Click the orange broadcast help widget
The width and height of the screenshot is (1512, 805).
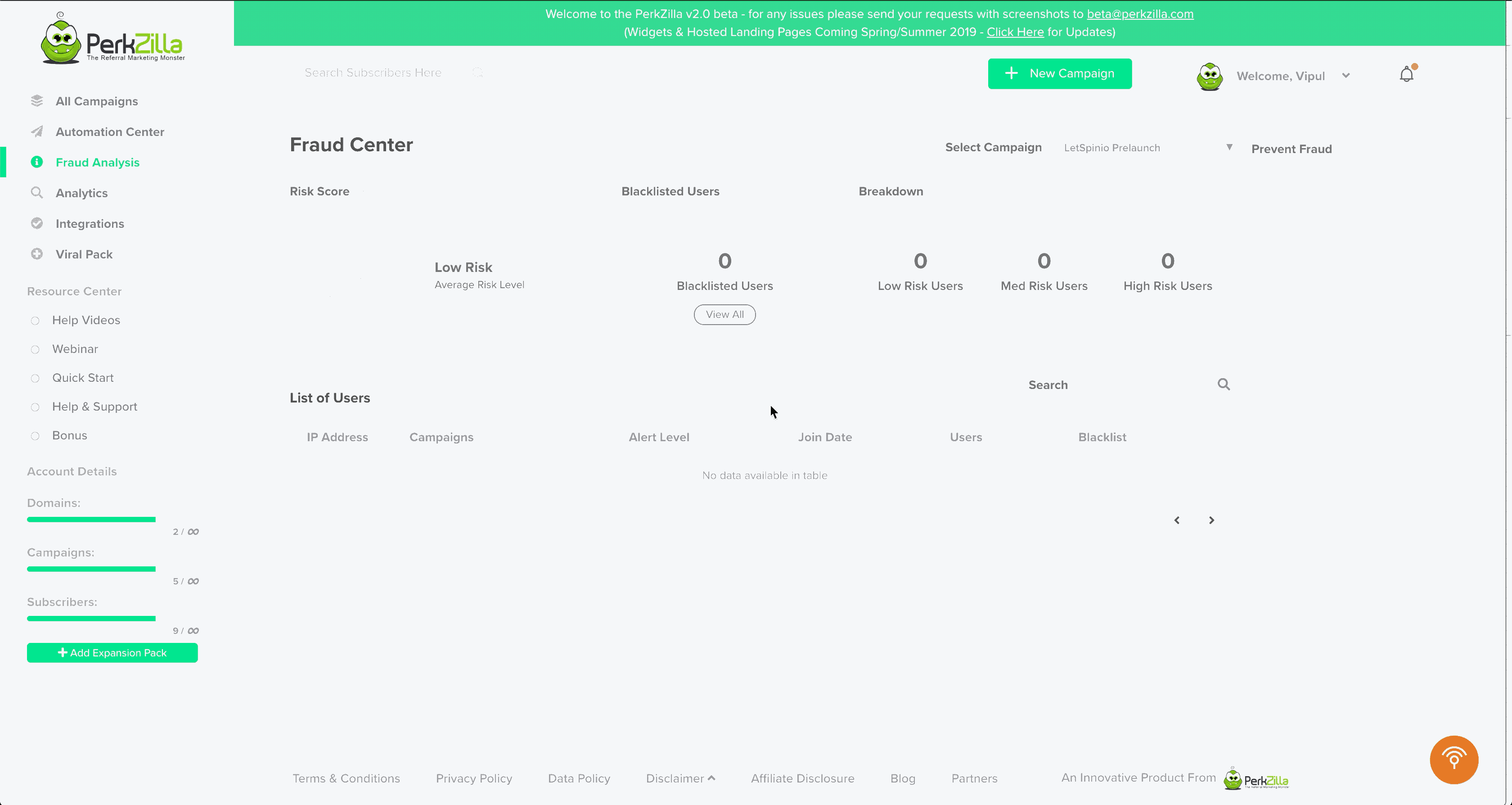pyautogui.click(x=1454, y=759)
